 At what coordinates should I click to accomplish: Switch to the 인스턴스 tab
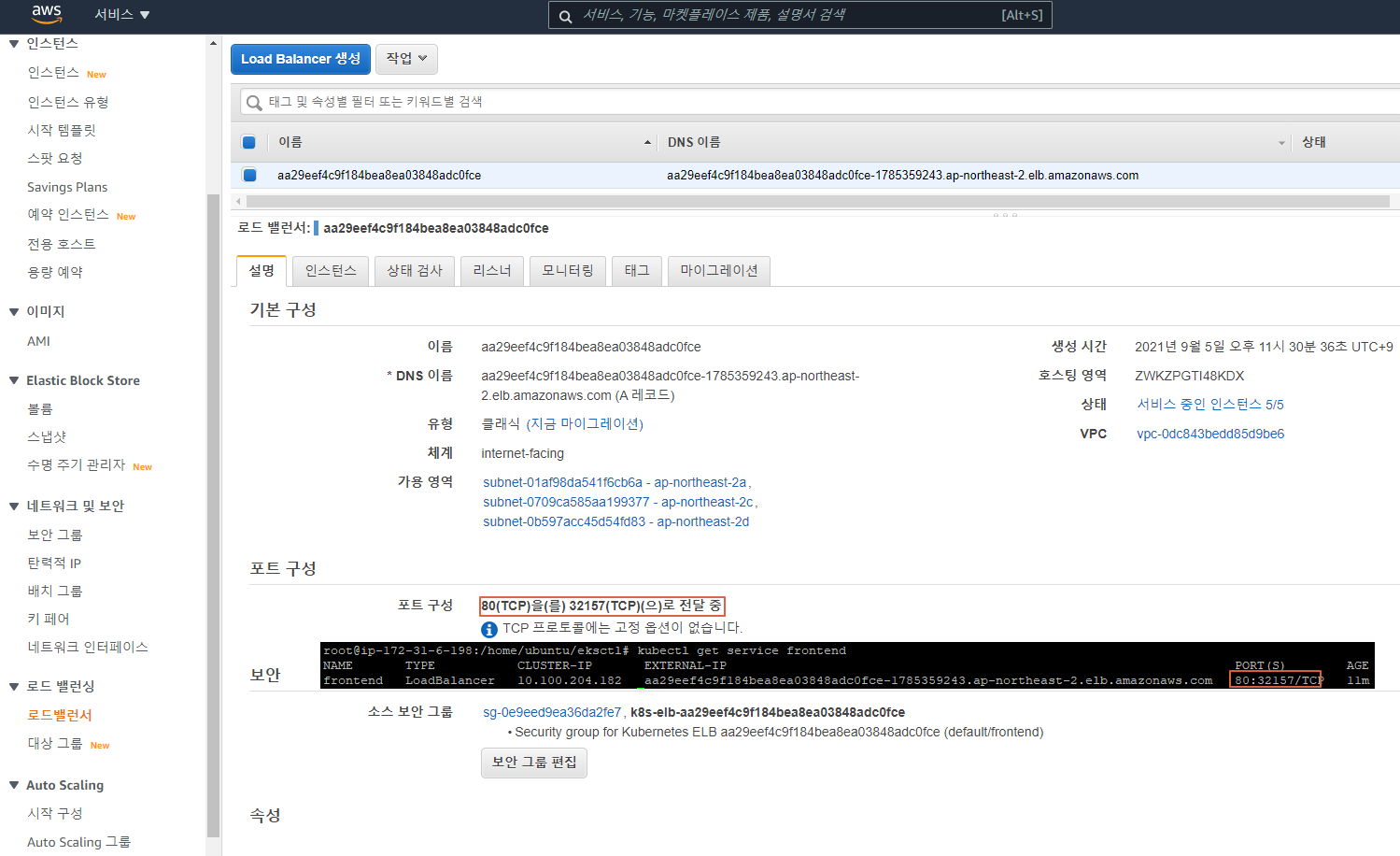tap(331, 271)
